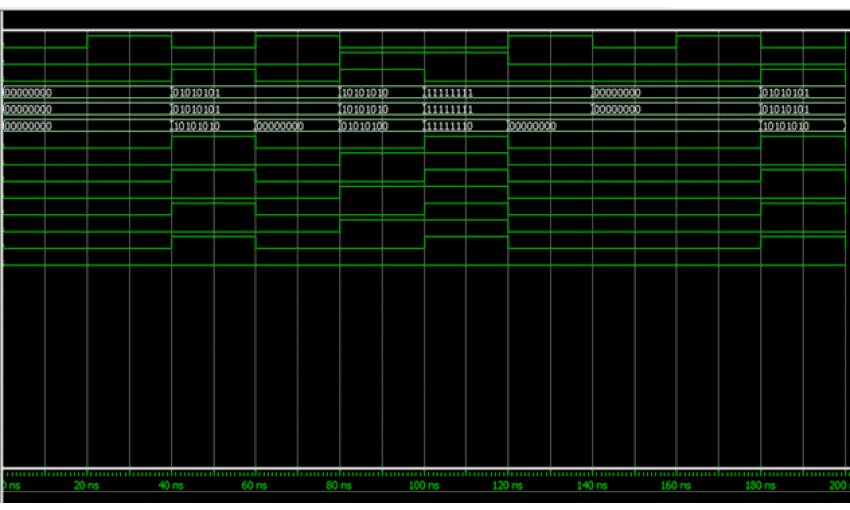This screenshot has width=850, height=510.
Task: Click the 60 ns time ruler label
Action: [255, 485]
